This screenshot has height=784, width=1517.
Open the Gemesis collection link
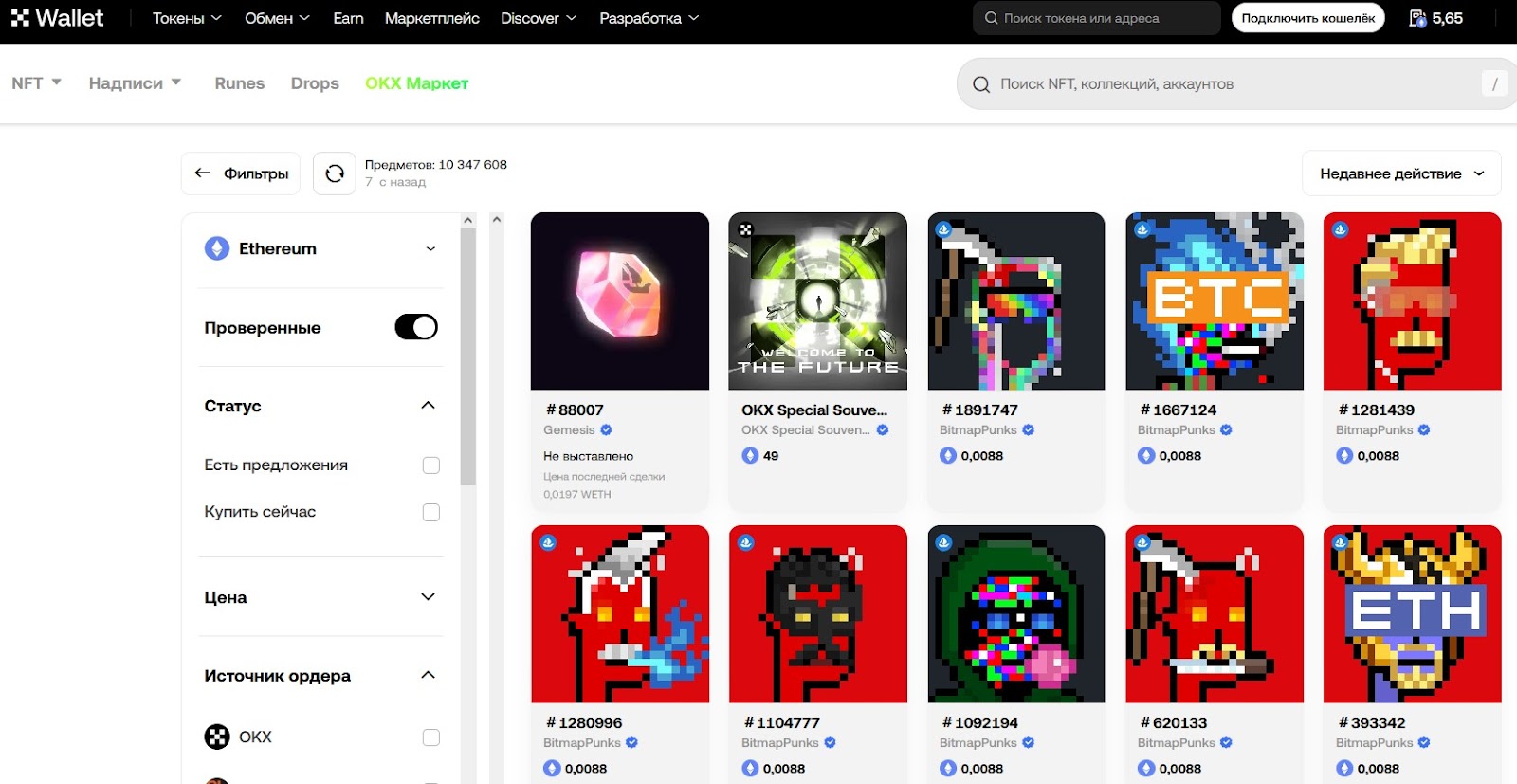point(569,430)
